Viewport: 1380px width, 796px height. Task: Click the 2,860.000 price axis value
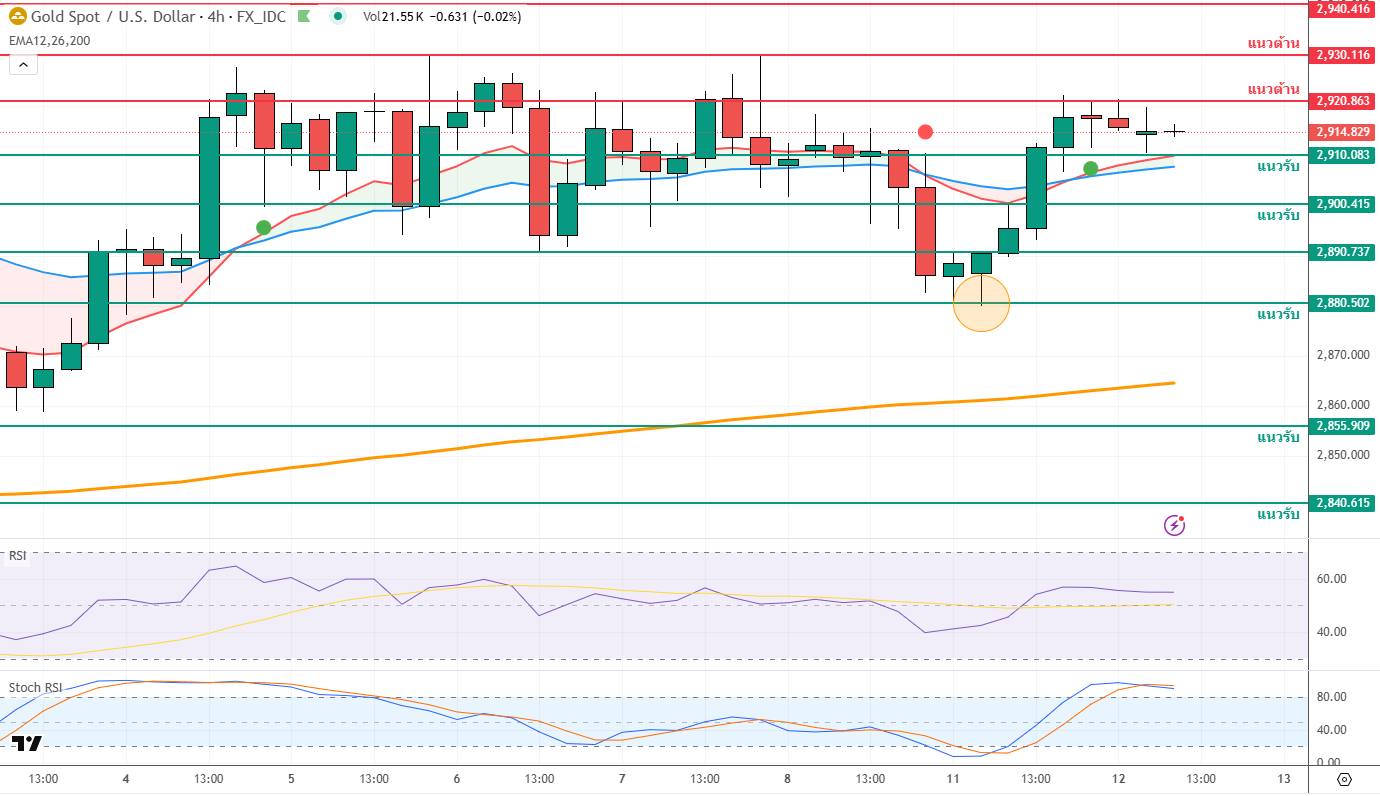(x=1342, y=405)
